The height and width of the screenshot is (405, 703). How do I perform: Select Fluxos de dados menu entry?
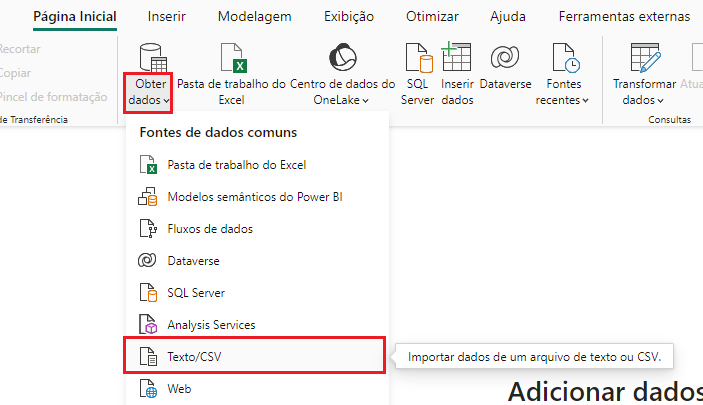[x=255, y=229]
